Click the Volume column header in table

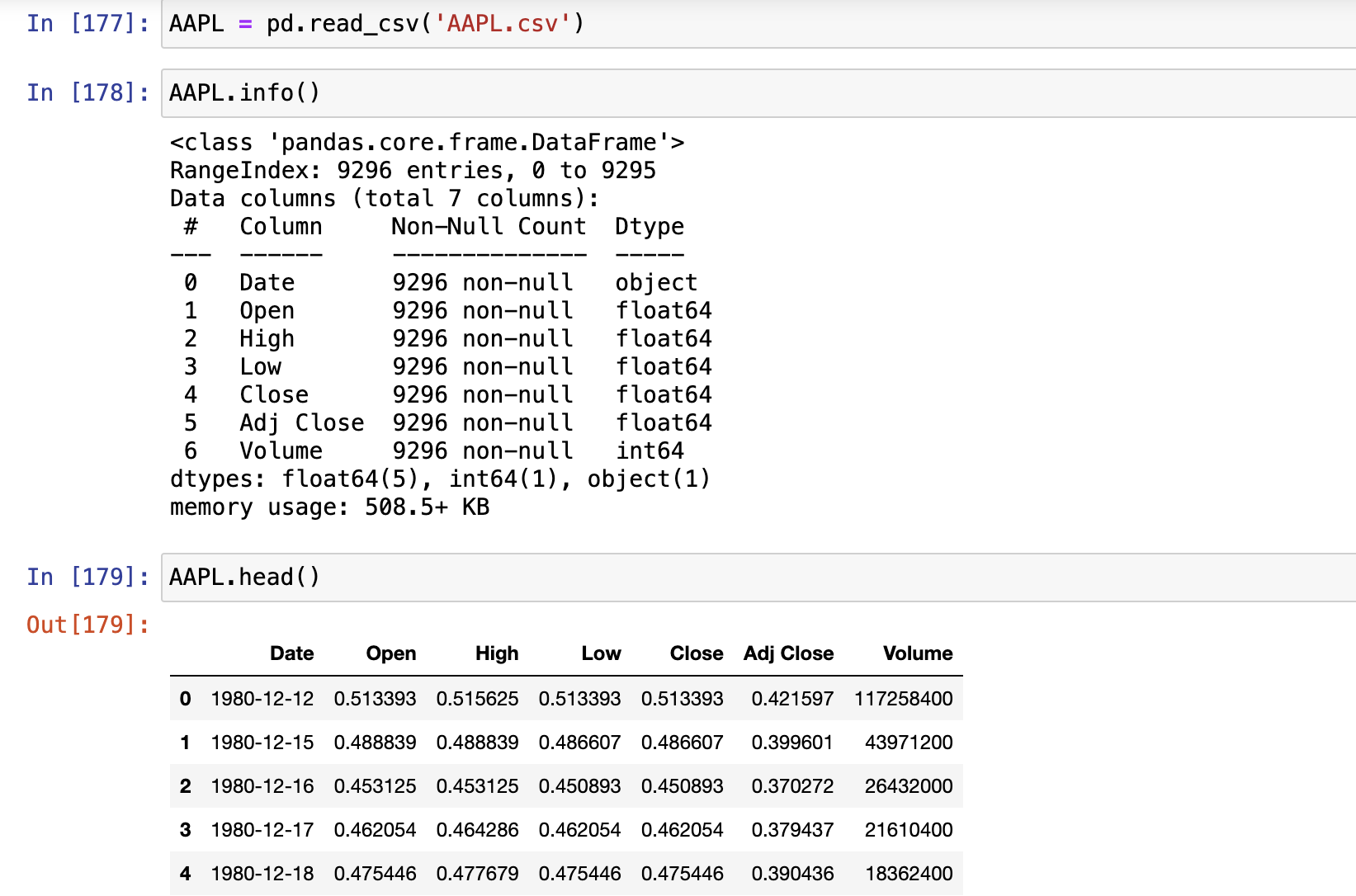[918, 653]
